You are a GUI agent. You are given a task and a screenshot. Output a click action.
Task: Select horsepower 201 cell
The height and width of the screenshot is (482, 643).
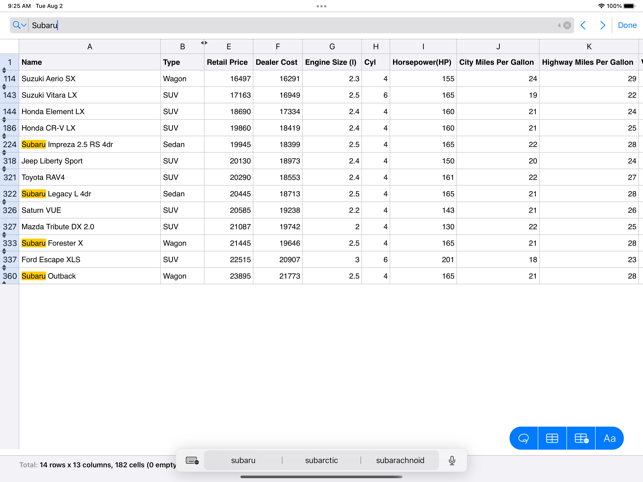[x=423, y=260]
